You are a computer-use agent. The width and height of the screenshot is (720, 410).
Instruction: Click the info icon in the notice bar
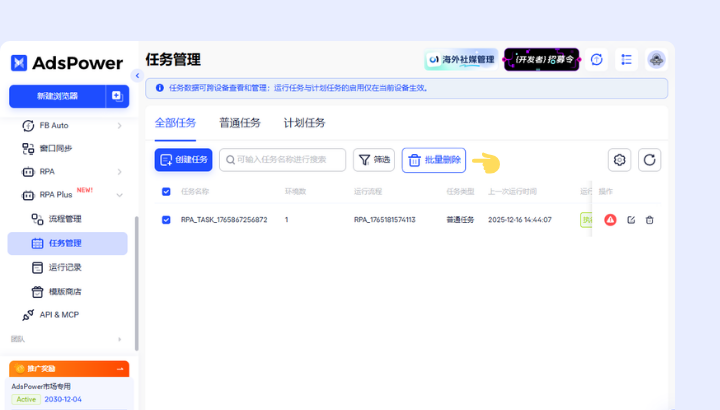click(160, 88)
